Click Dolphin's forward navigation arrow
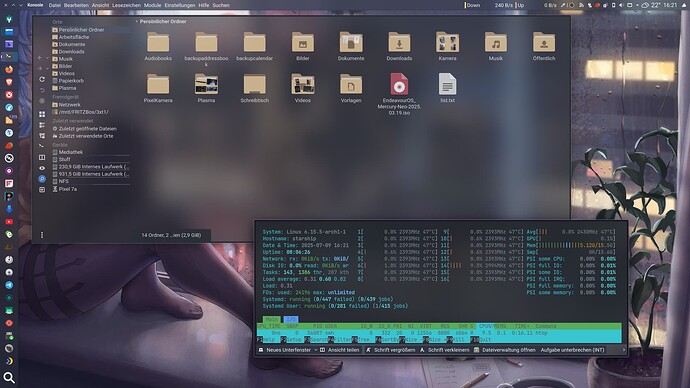 click(x=40, y=69)
